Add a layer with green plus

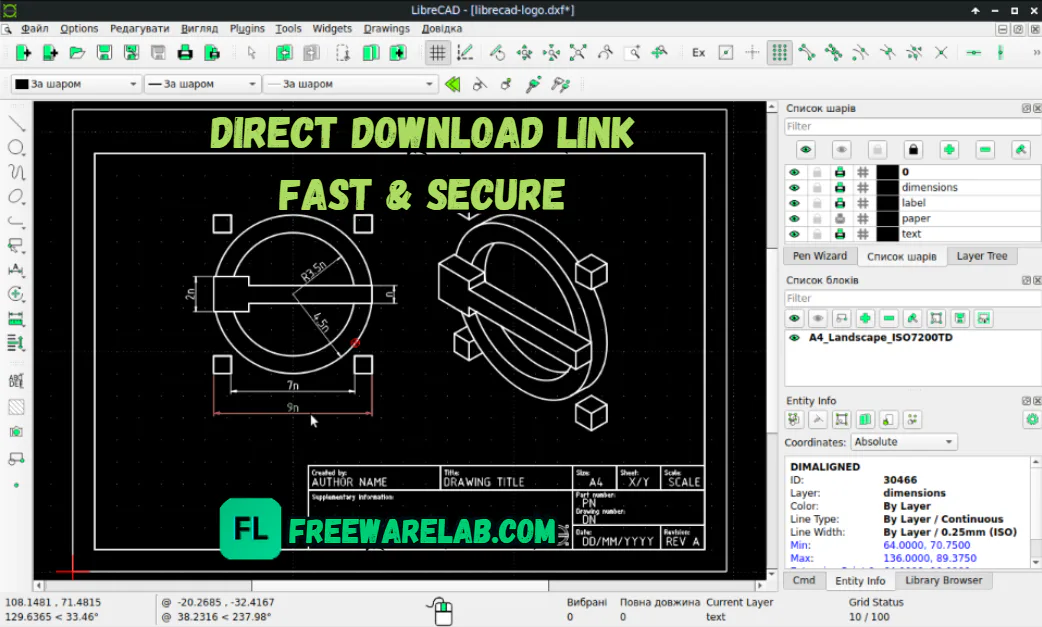tap(949, 149)
